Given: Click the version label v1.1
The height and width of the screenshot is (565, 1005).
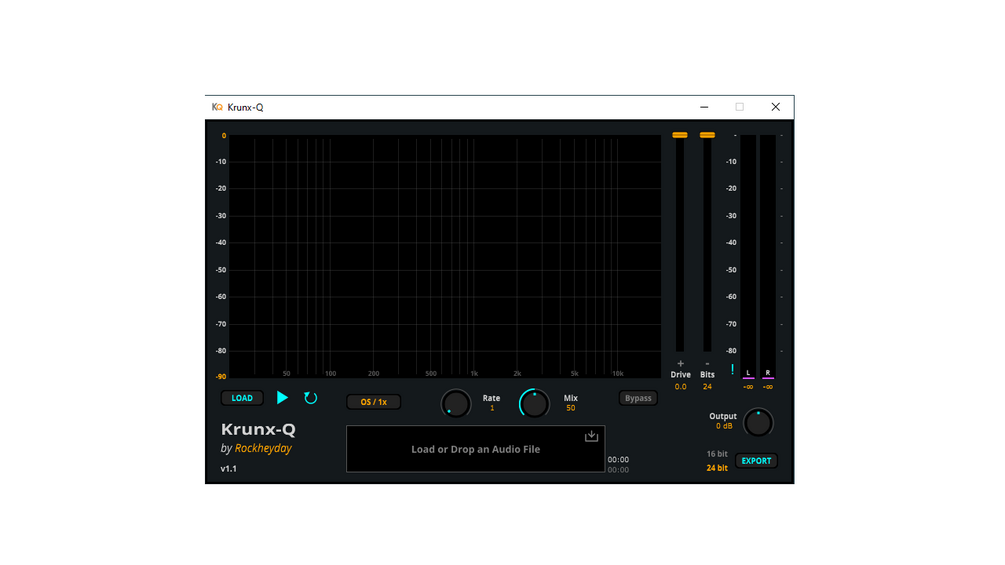Looking at the screenshot, I should tap(229, 469).
